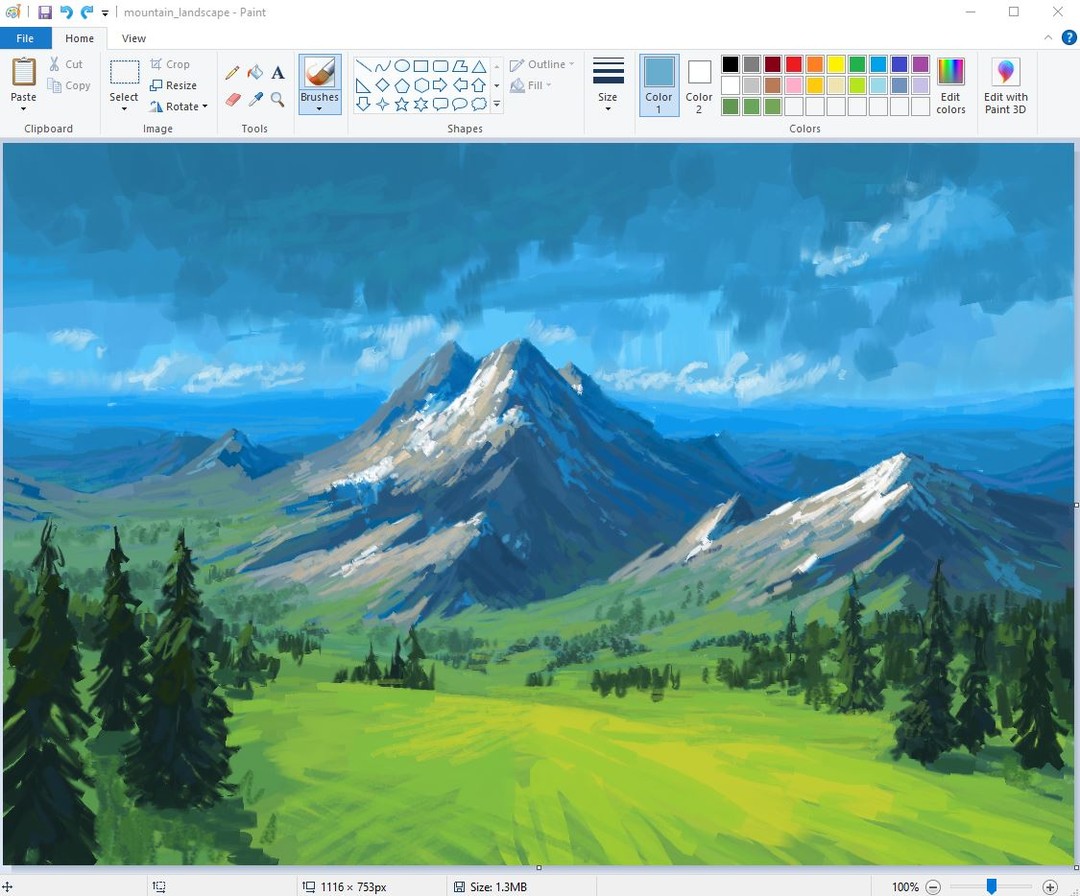Switch to the Home tab
Screen dimensions: 1080x896
tap(80, 39)
